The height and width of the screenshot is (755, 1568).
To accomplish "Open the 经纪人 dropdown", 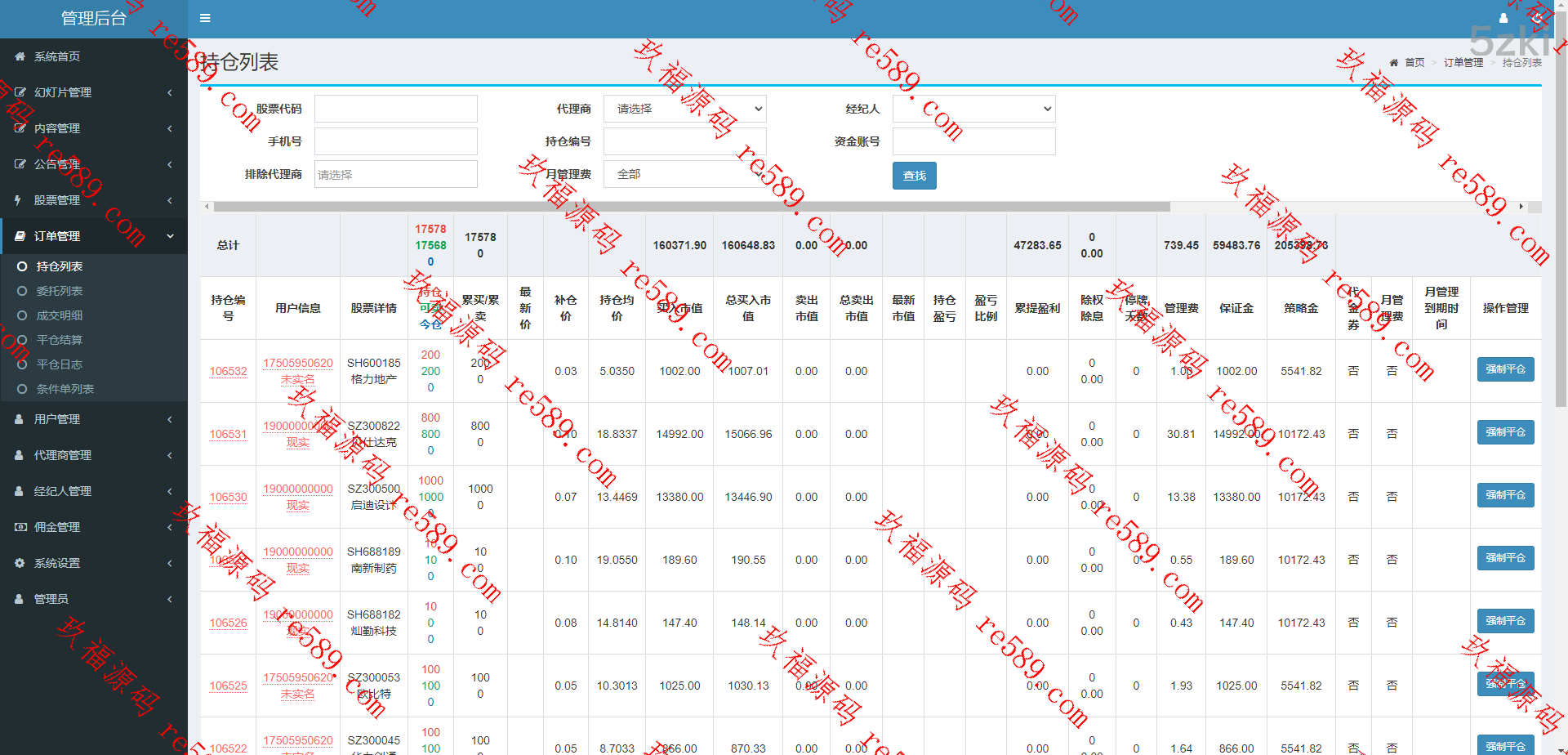I will click(973, 109).
